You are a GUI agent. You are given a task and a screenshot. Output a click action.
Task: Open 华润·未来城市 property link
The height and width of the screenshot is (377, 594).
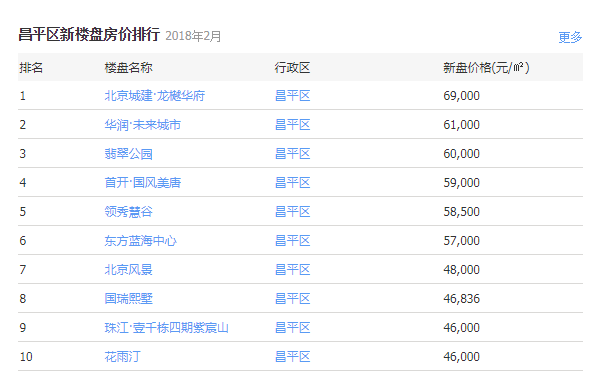point(142,125)
